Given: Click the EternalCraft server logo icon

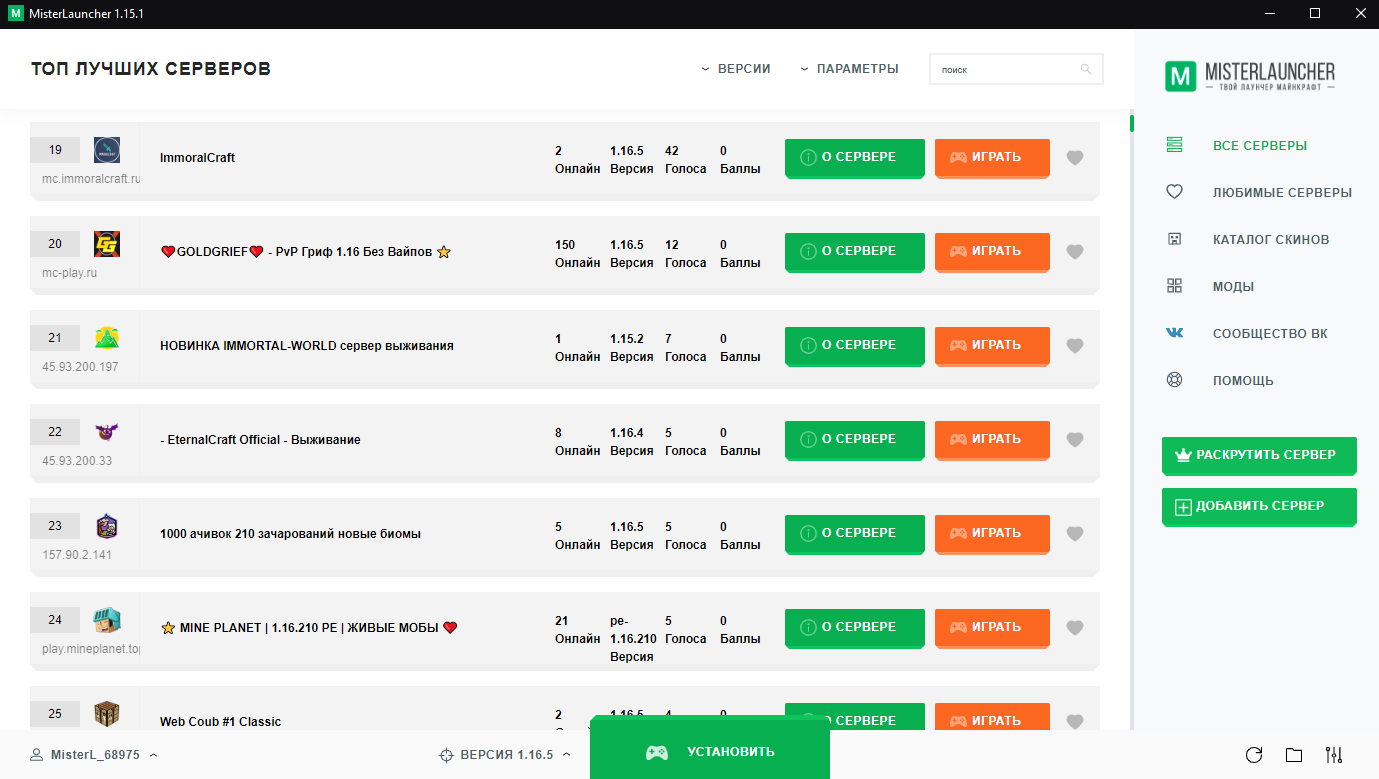Looking at the screenshot, I should pyautogui.click(x=107, y=432).
